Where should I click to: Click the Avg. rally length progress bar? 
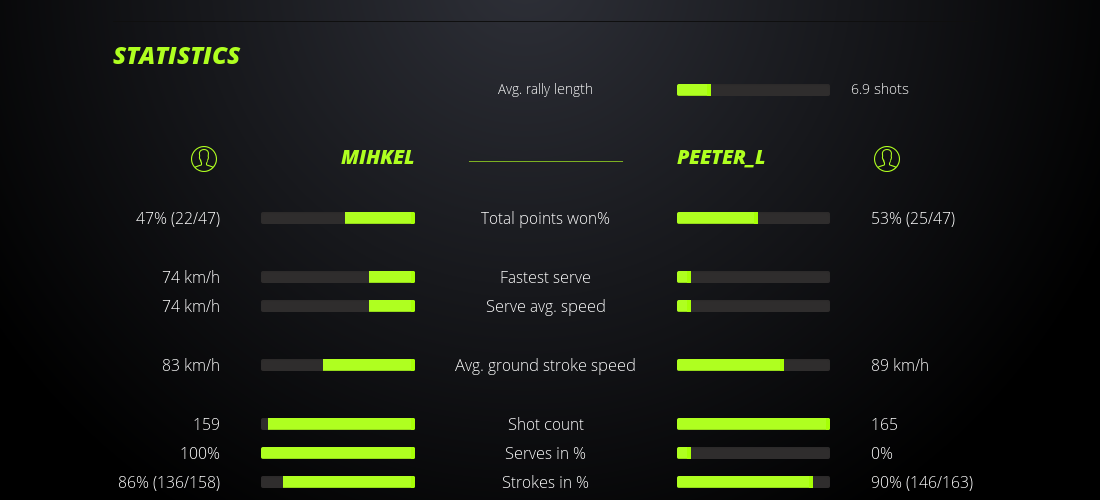(753, 90)
